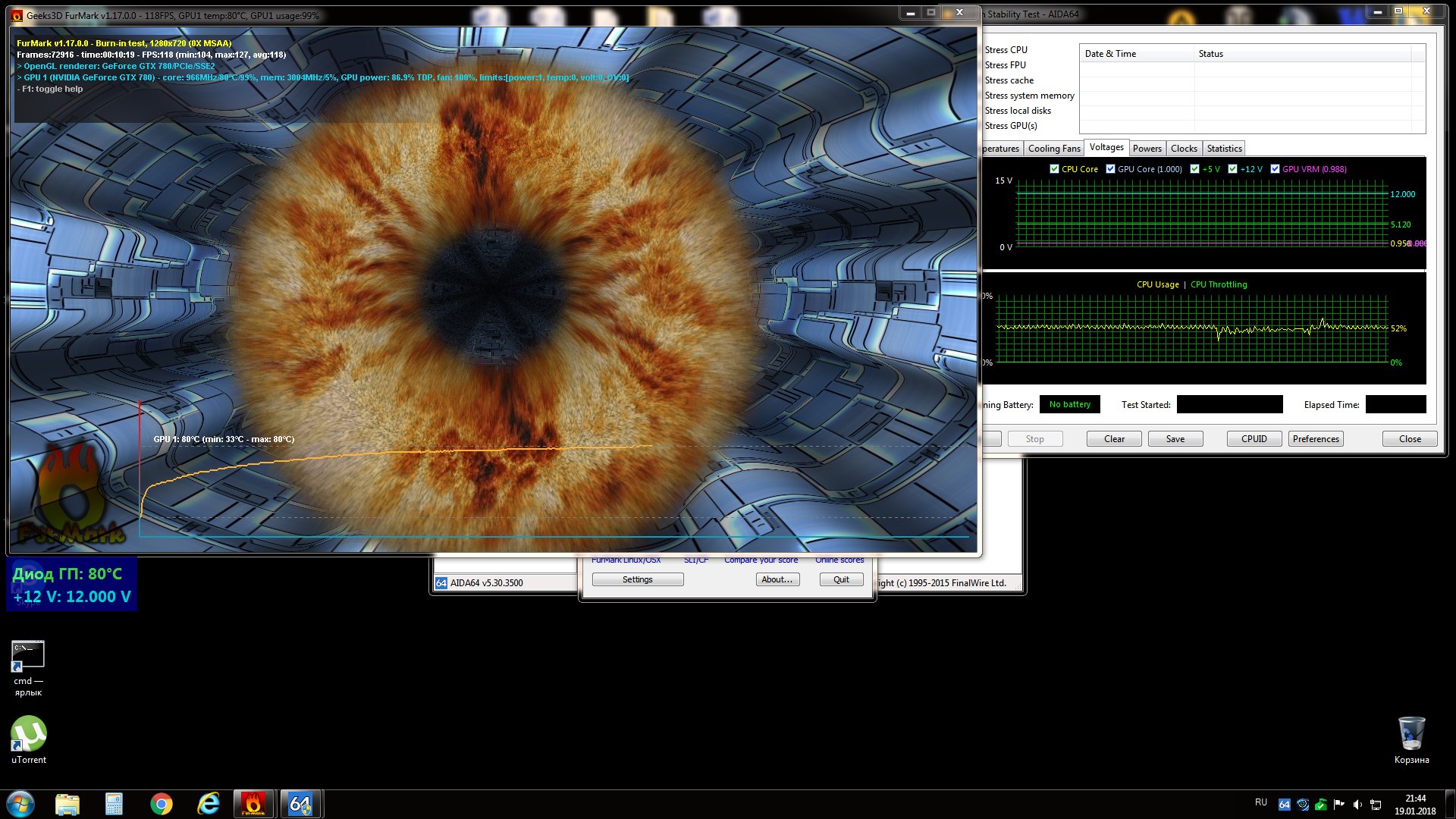Viewport: 1456px width, 819px height.
Task: Open the Statistics tab
Action: point(1224,149)
